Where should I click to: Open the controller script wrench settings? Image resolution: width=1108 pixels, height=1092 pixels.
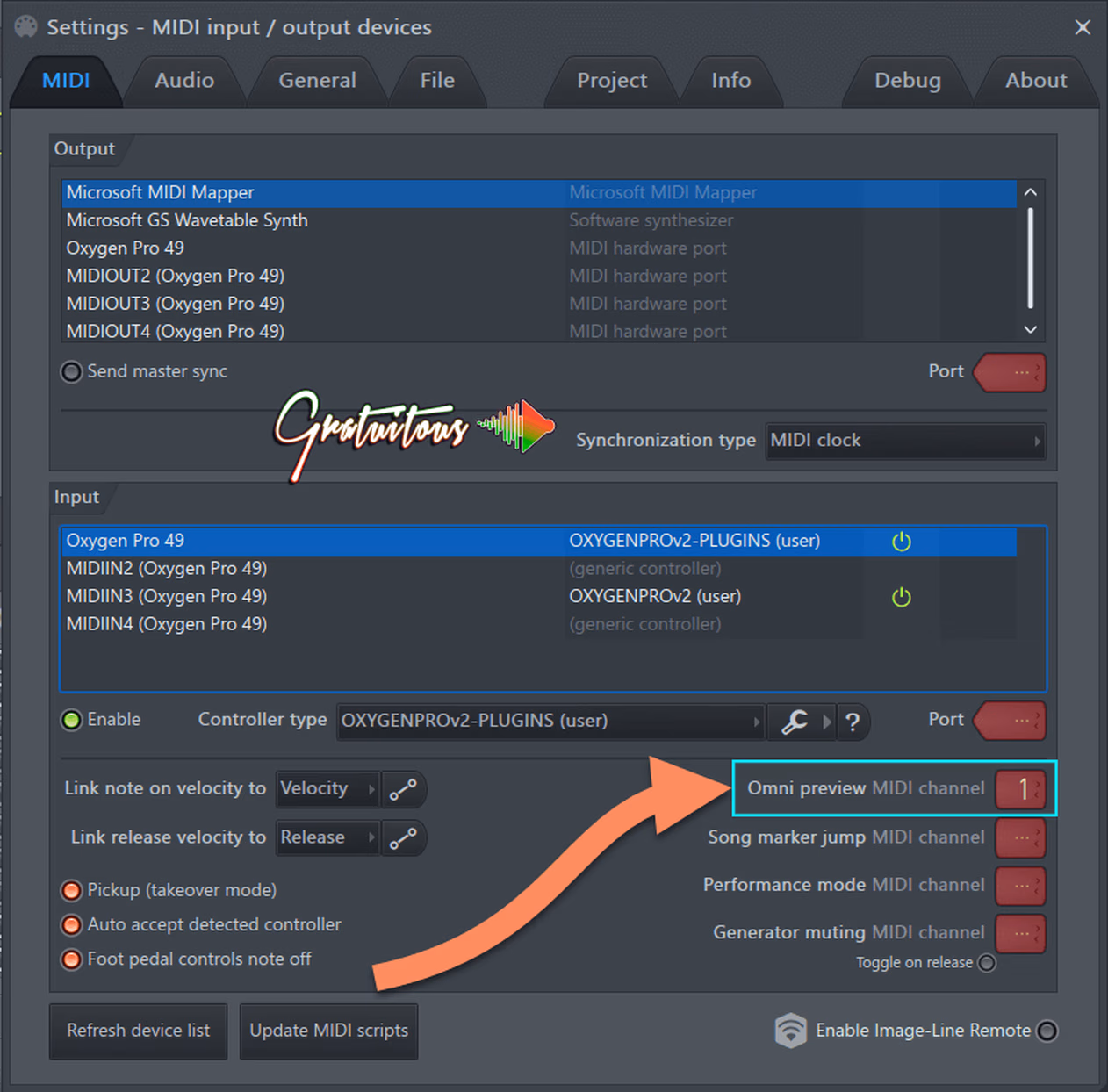(x=794, y=722)
